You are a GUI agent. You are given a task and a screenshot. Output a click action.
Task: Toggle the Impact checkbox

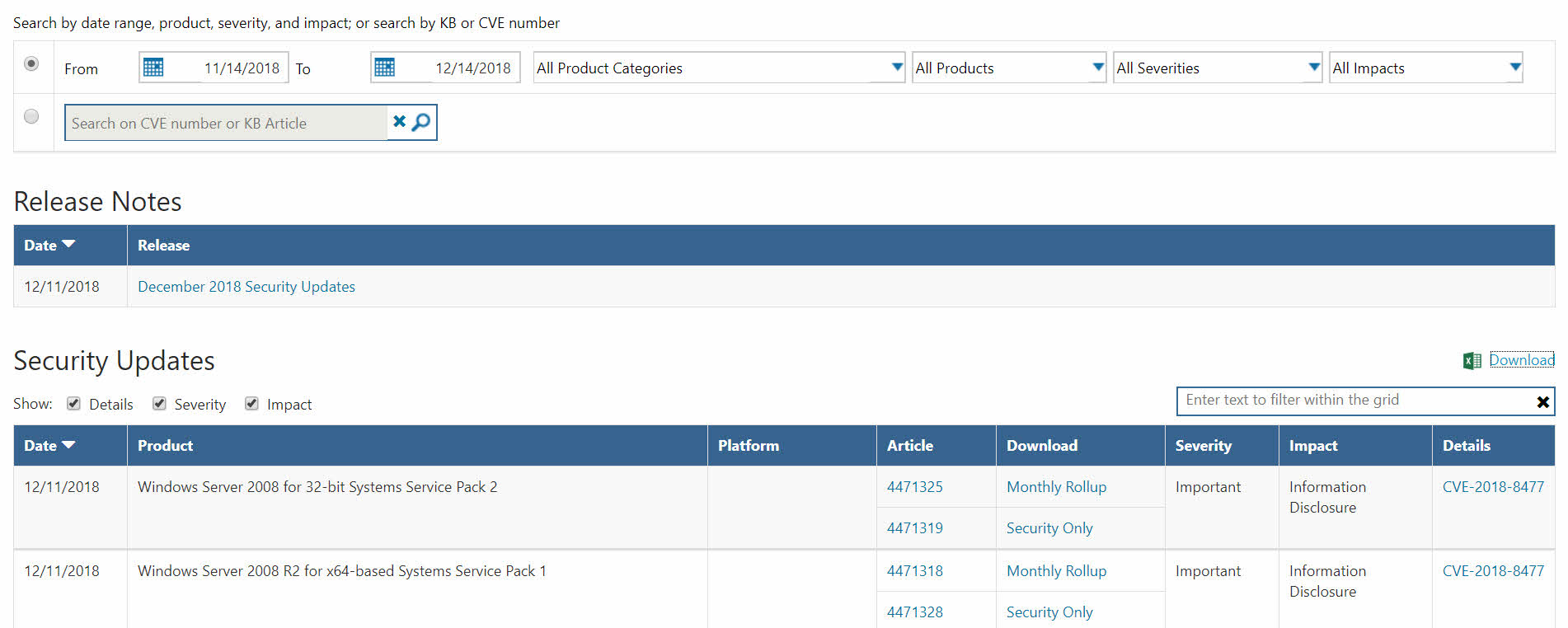[x=251, y=403]
